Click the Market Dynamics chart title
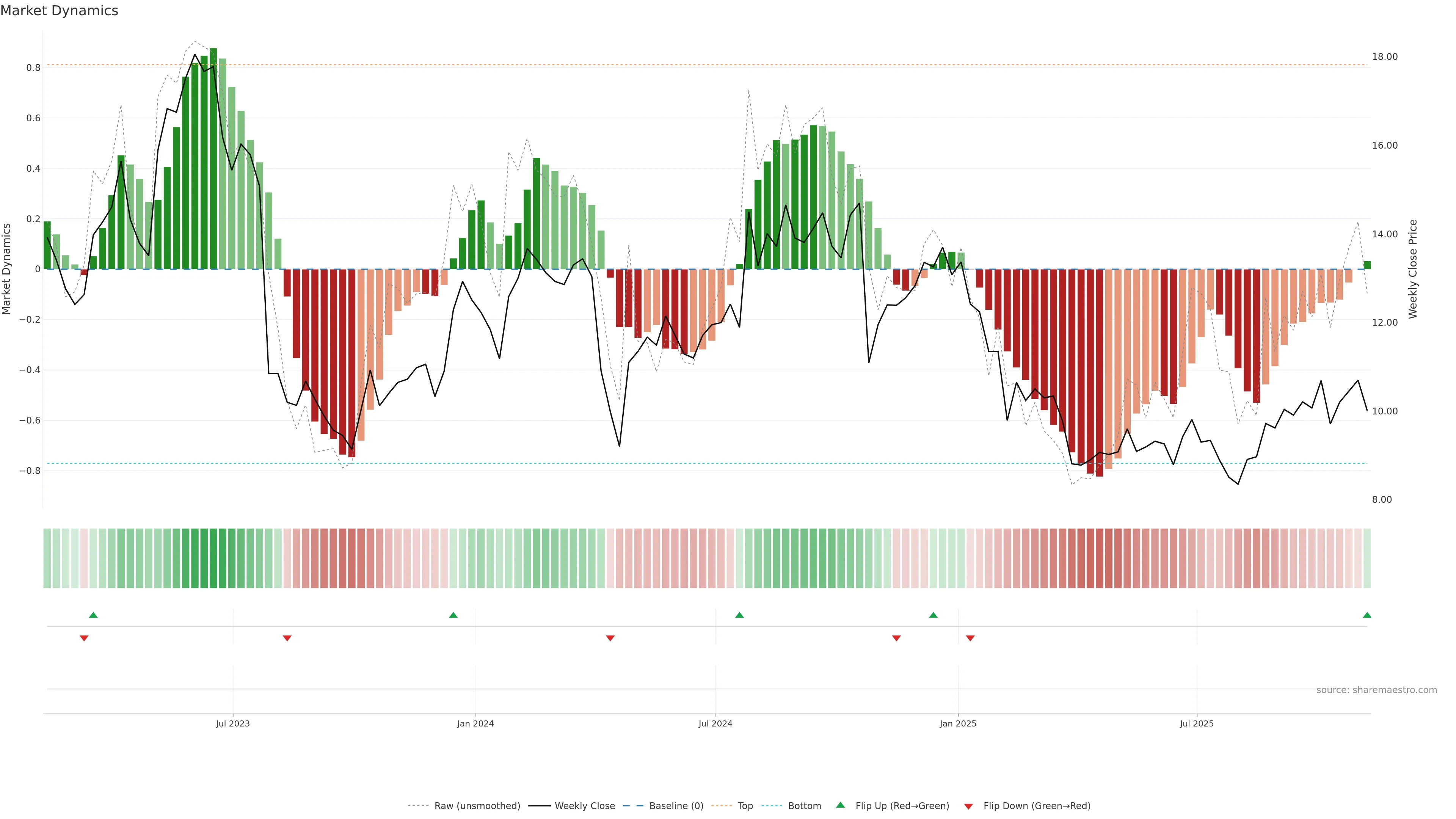 pos(60,11)
